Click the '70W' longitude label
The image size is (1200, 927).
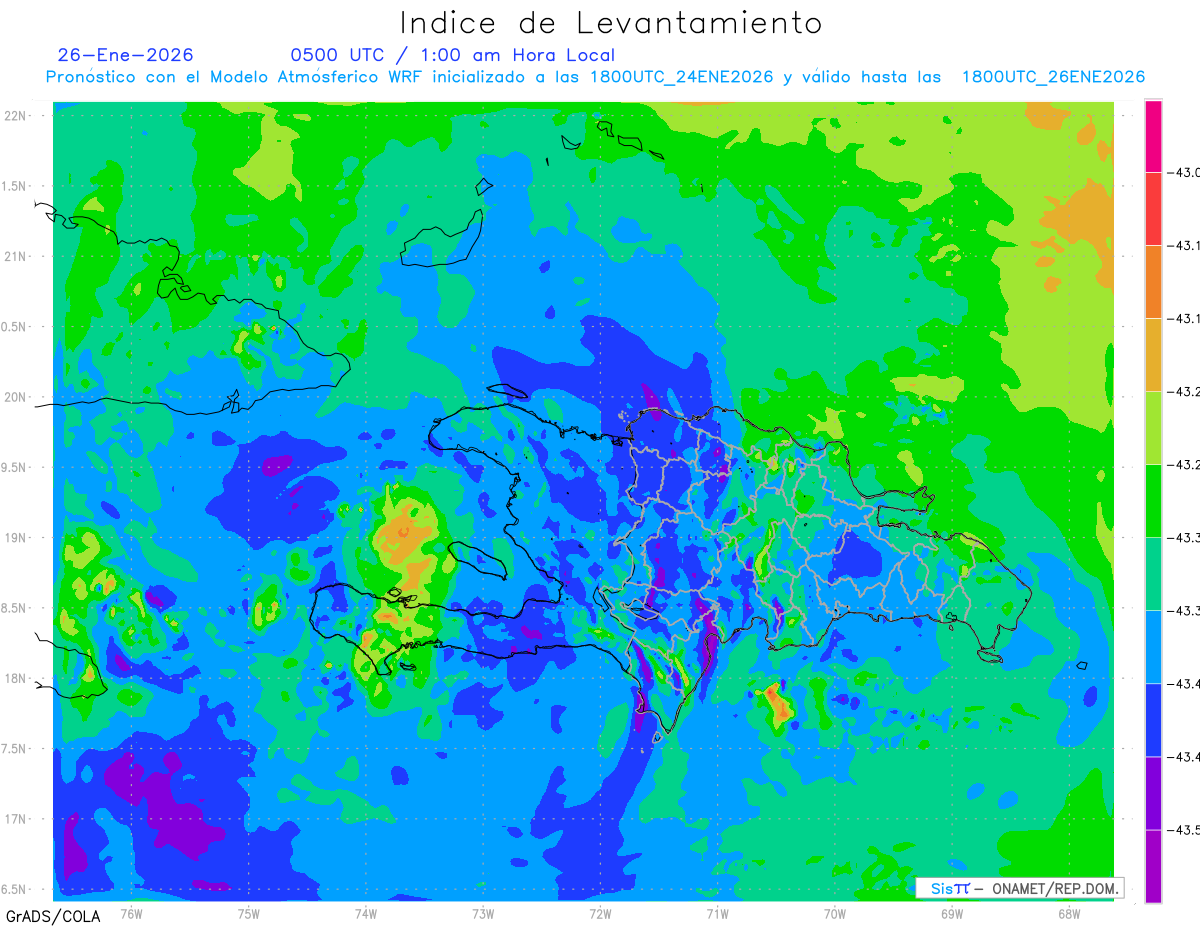point(835,913)
